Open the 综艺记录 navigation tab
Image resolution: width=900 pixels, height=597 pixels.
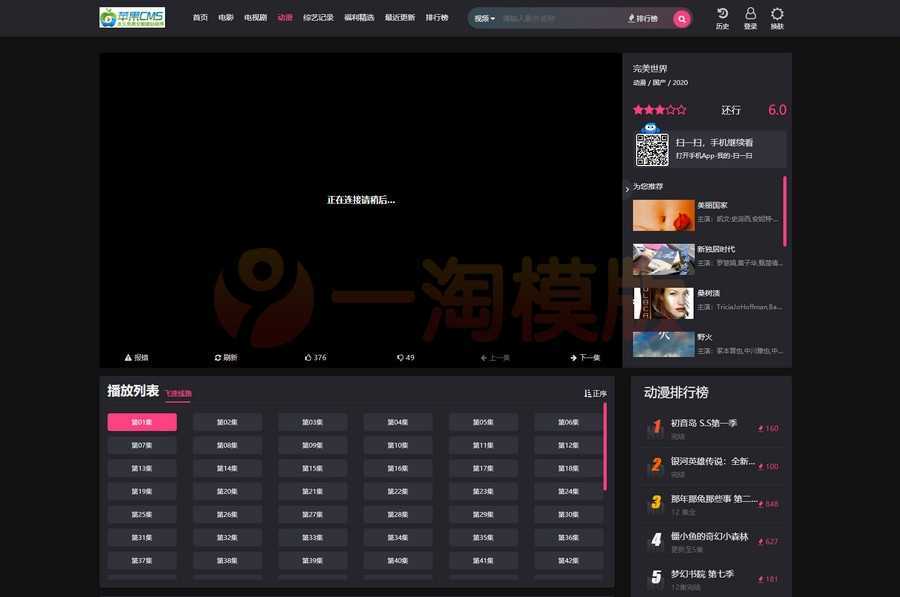pyautogui.click(x=318, y=18)
